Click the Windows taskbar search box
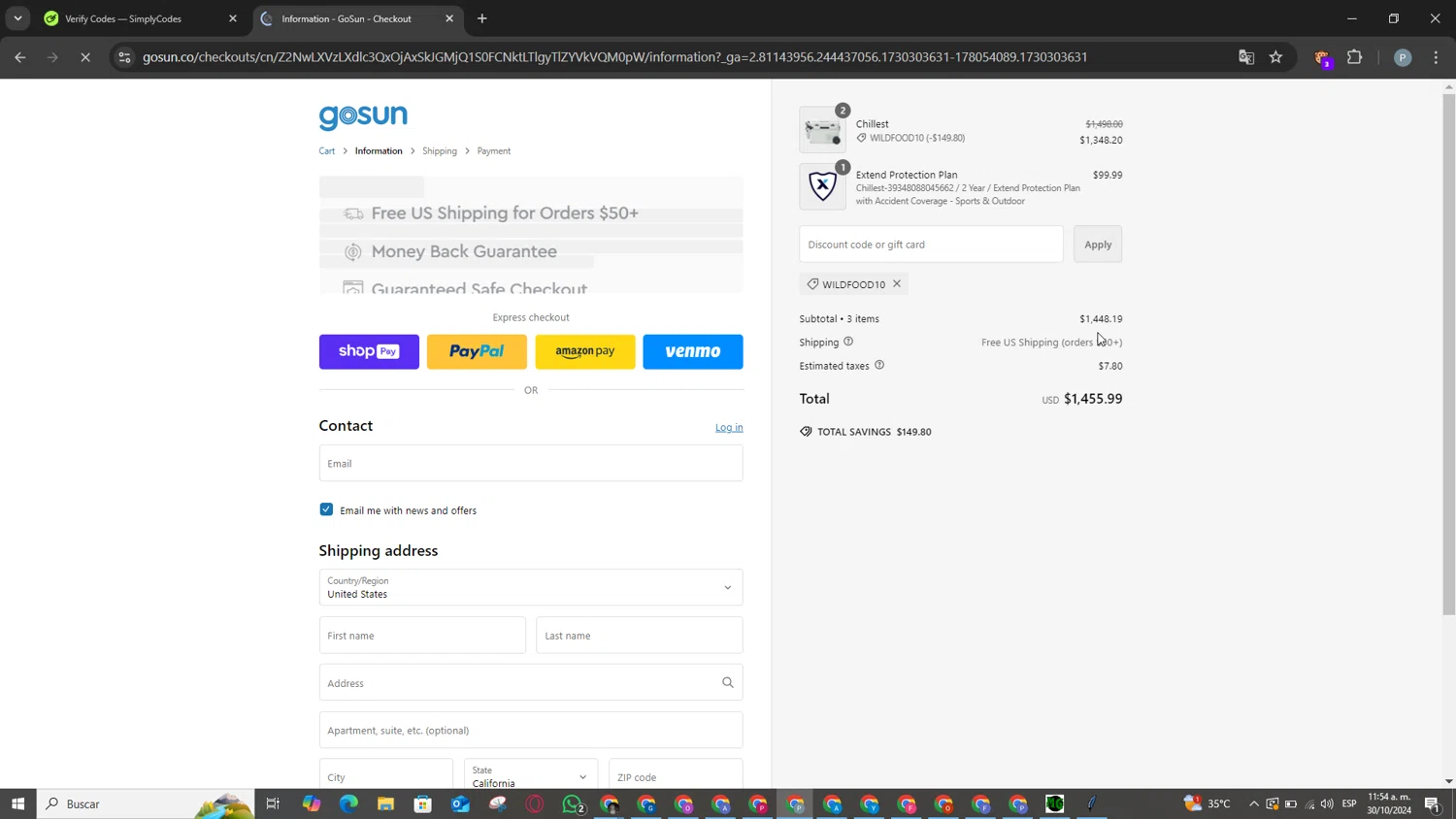 (146, 803)
